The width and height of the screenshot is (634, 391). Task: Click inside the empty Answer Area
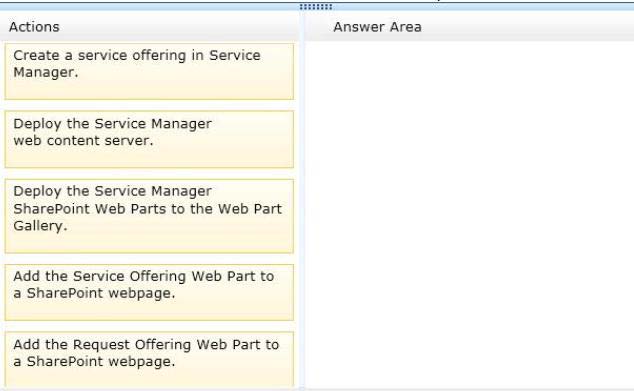[469, 214]
